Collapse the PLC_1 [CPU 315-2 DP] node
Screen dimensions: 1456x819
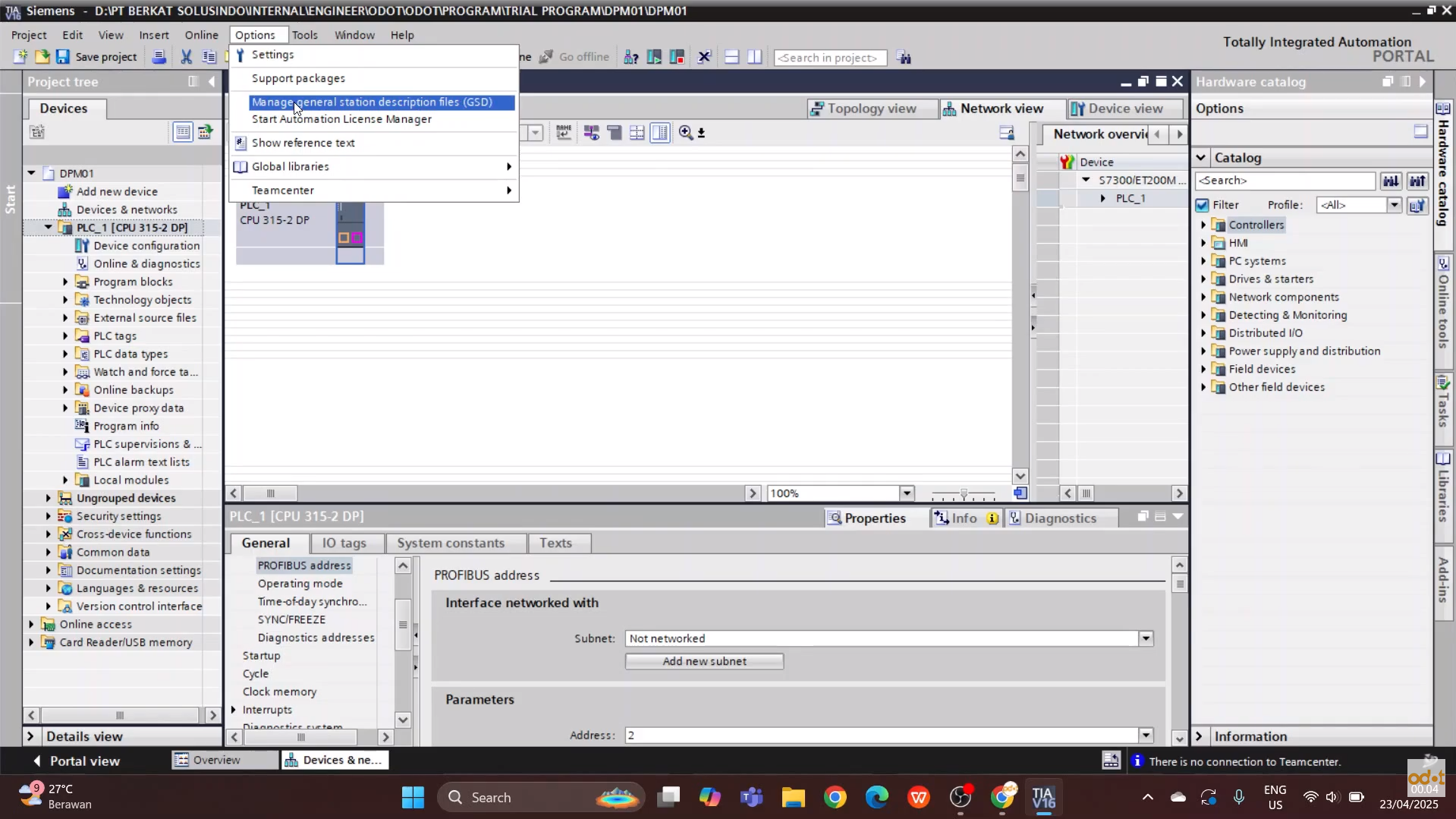(48, 228)
